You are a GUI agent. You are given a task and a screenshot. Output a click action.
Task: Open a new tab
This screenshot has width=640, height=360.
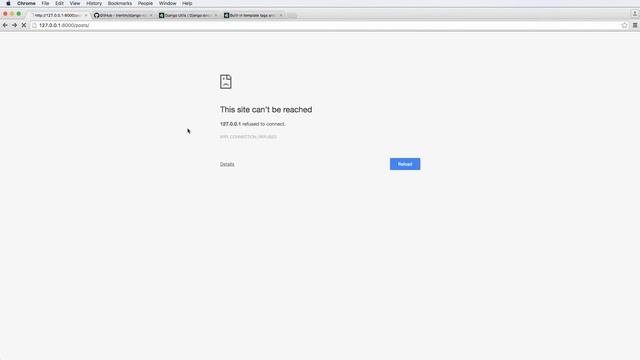coord(291,16)
